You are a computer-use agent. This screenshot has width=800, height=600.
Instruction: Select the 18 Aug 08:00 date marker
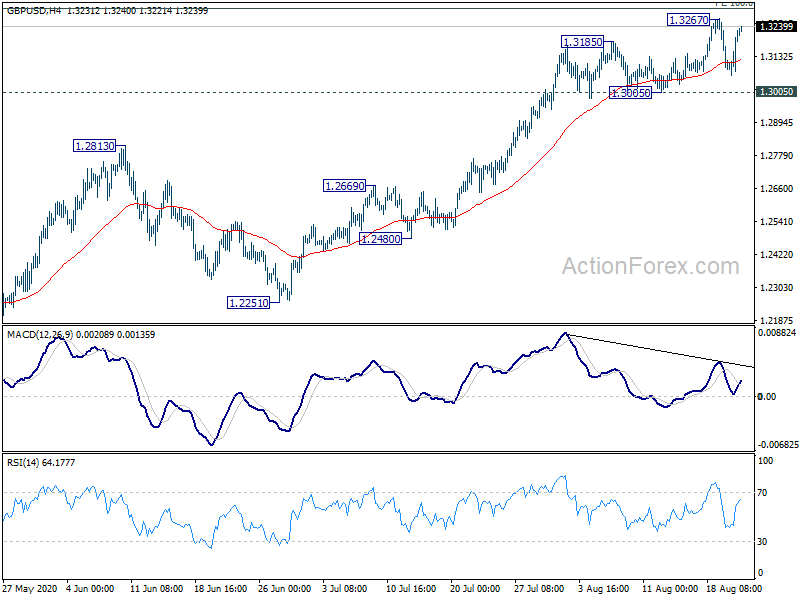(x=734, y=589)
